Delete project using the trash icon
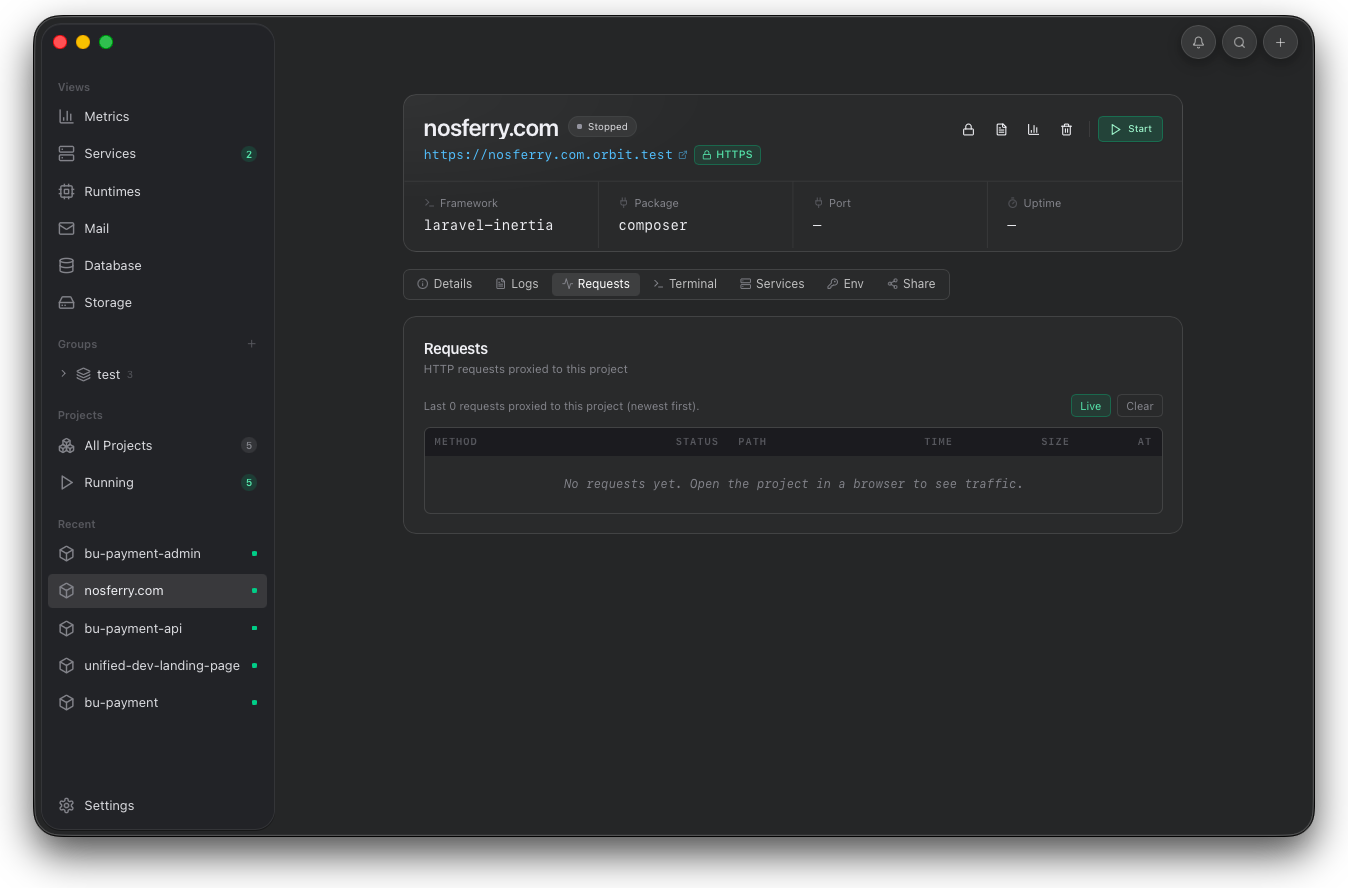 pyautogui.click(x=1066, y=129)
